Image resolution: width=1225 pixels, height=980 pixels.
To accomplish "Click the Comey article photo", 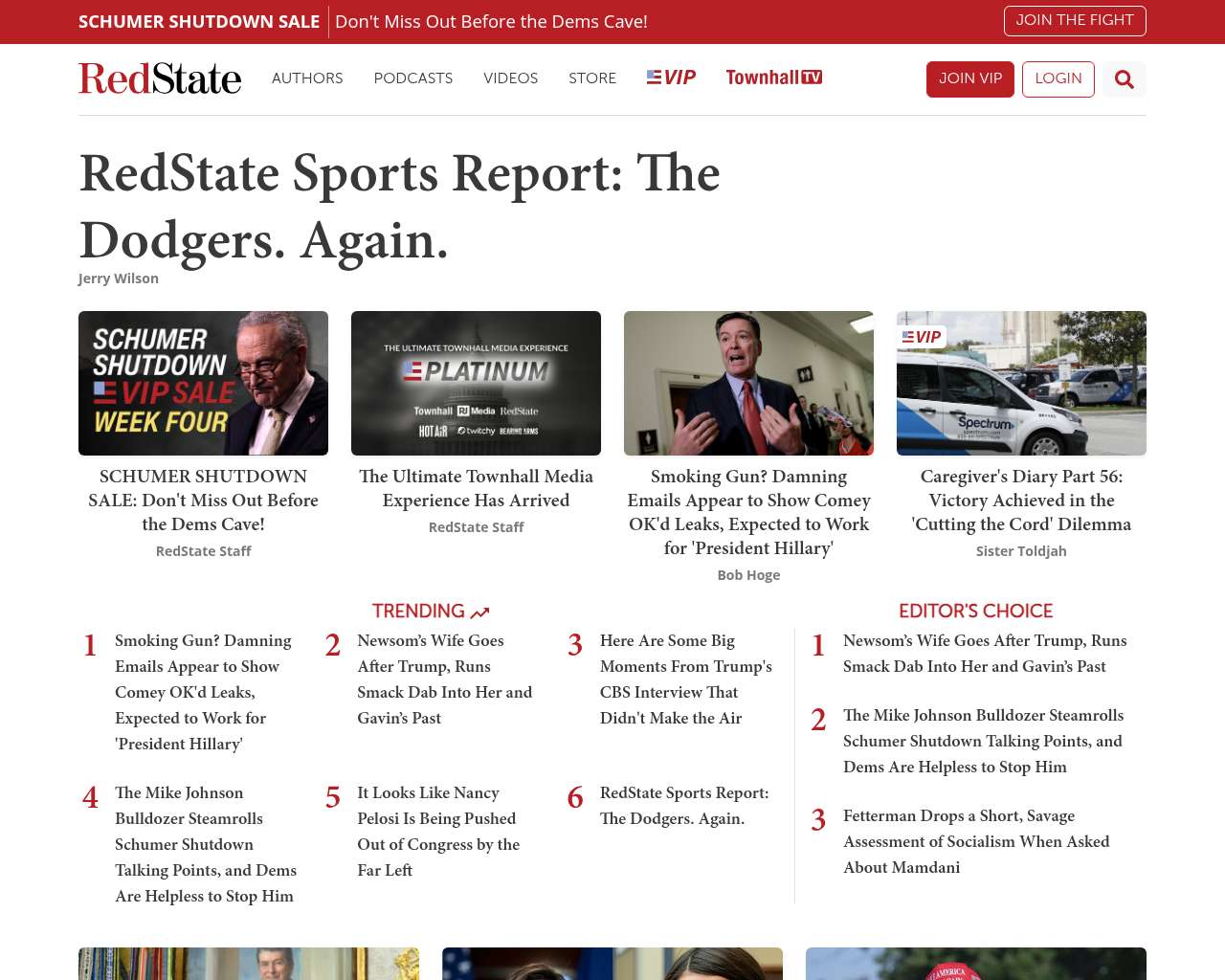I will click(748, 383).
